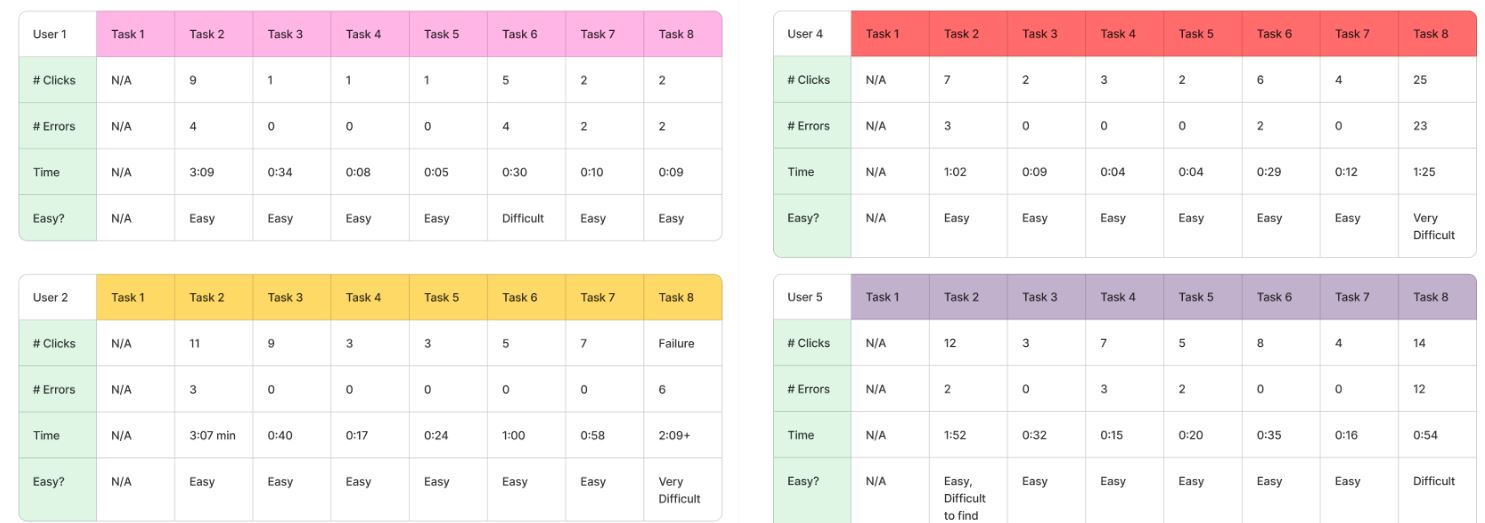The image size is (1485, 523).
Task: Select the '3:07 min' time cell
Action: coord(212,435)
